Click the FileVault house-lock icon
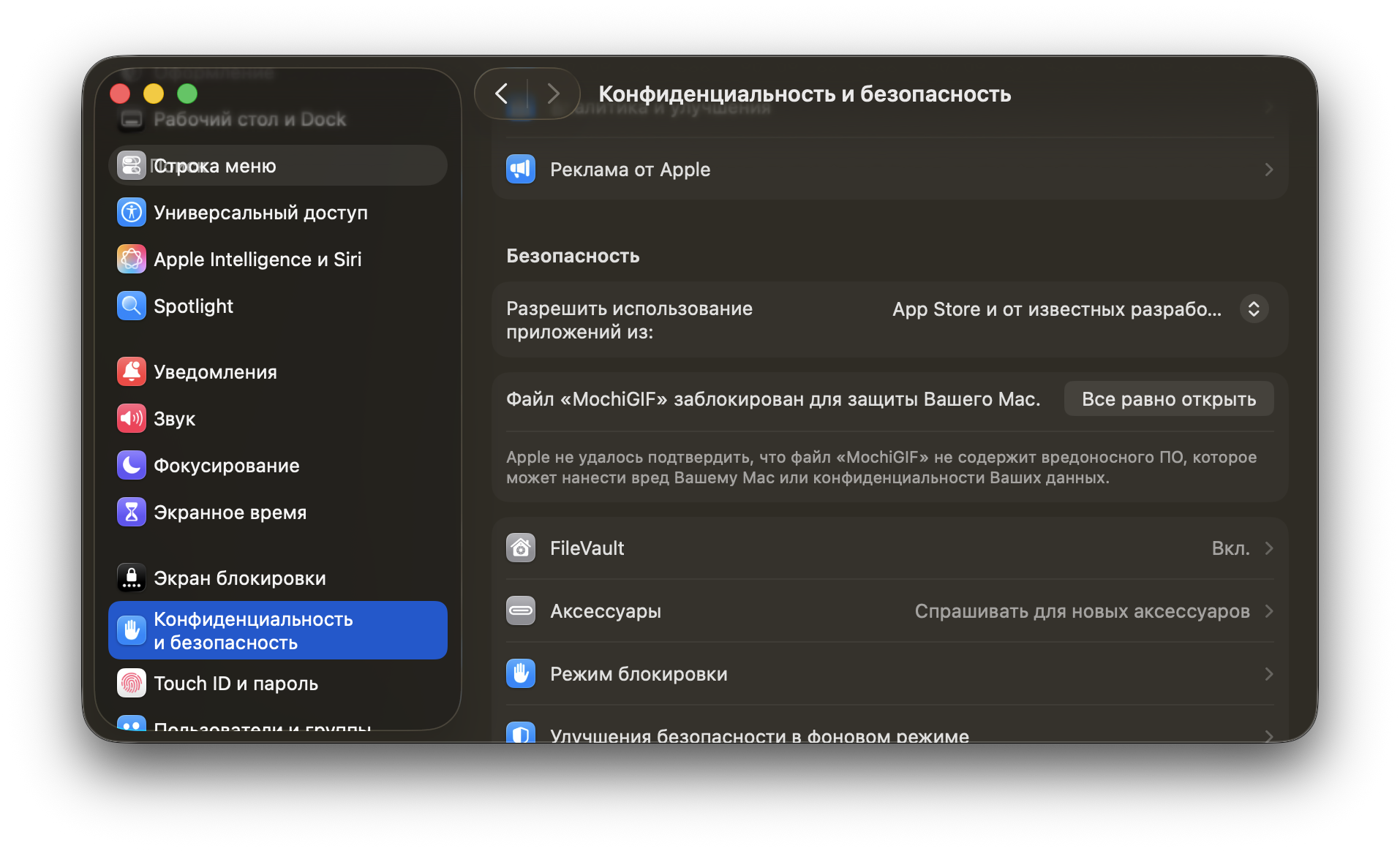The height and width of the screenshot is (851, 1400). tap(521, 548)
